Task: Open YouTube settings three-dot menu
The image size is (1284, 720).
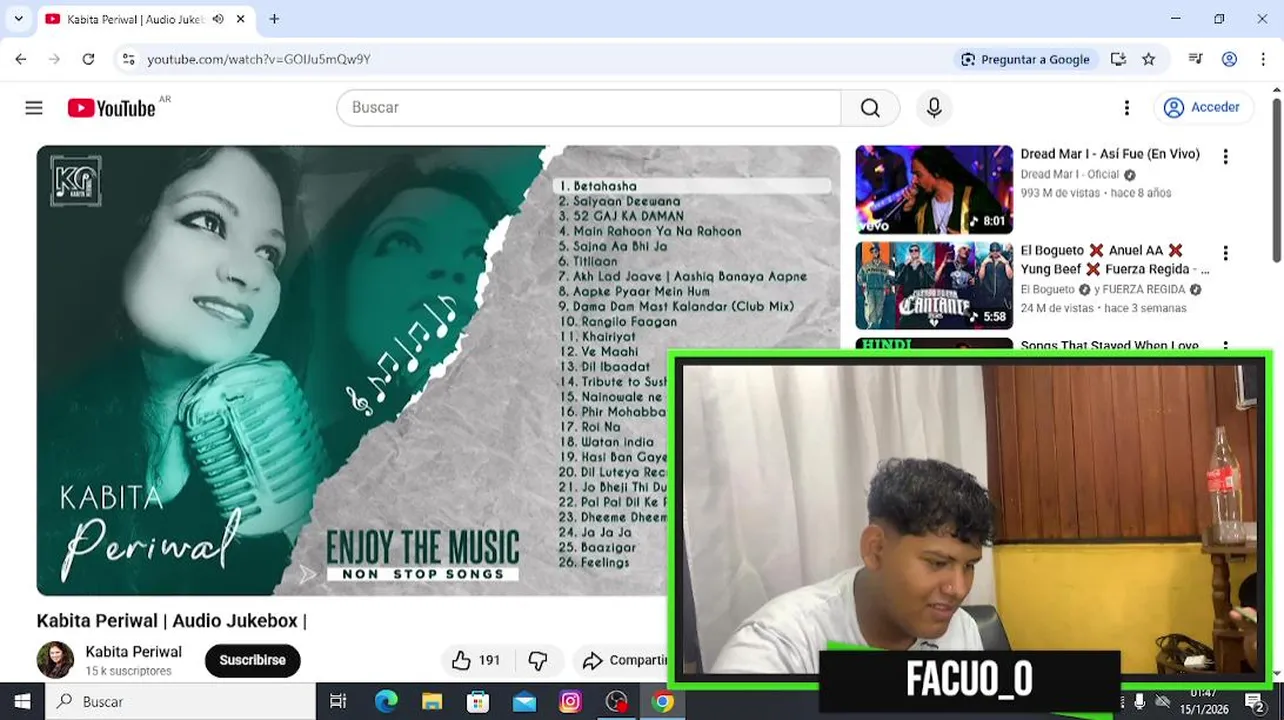Action: pos(1127,108)
